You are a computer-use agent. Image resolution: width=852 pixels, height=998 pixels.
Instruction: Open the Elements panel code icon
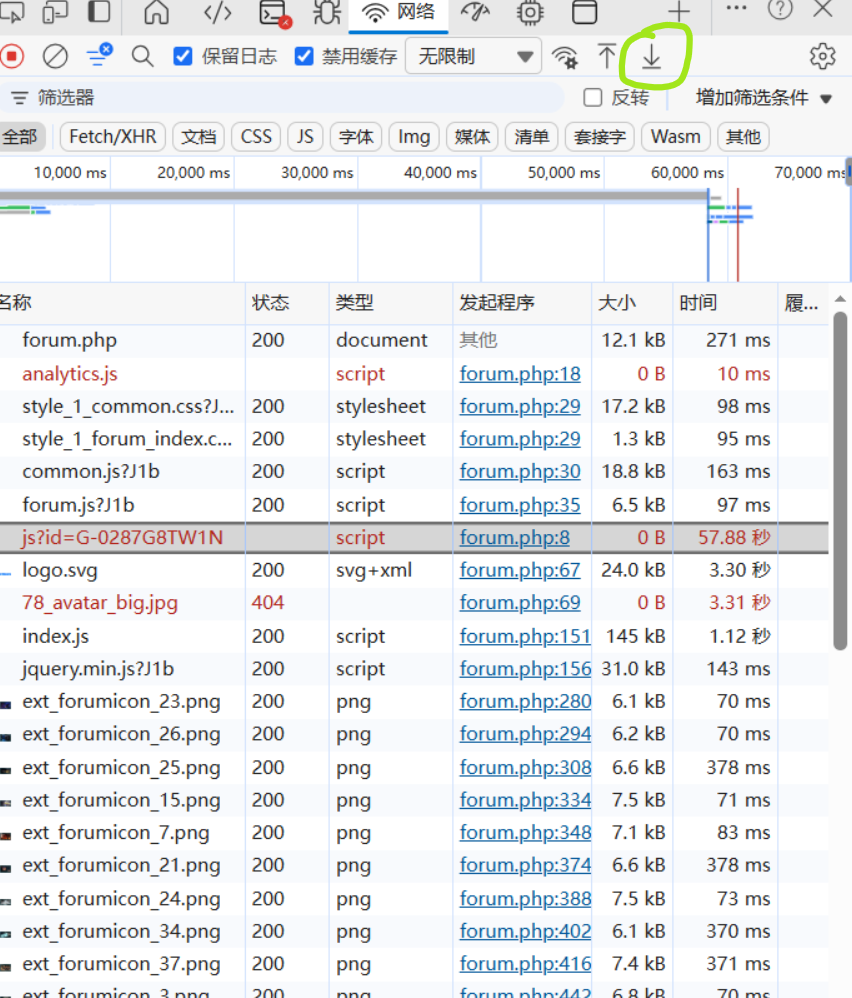pos(217,12)
